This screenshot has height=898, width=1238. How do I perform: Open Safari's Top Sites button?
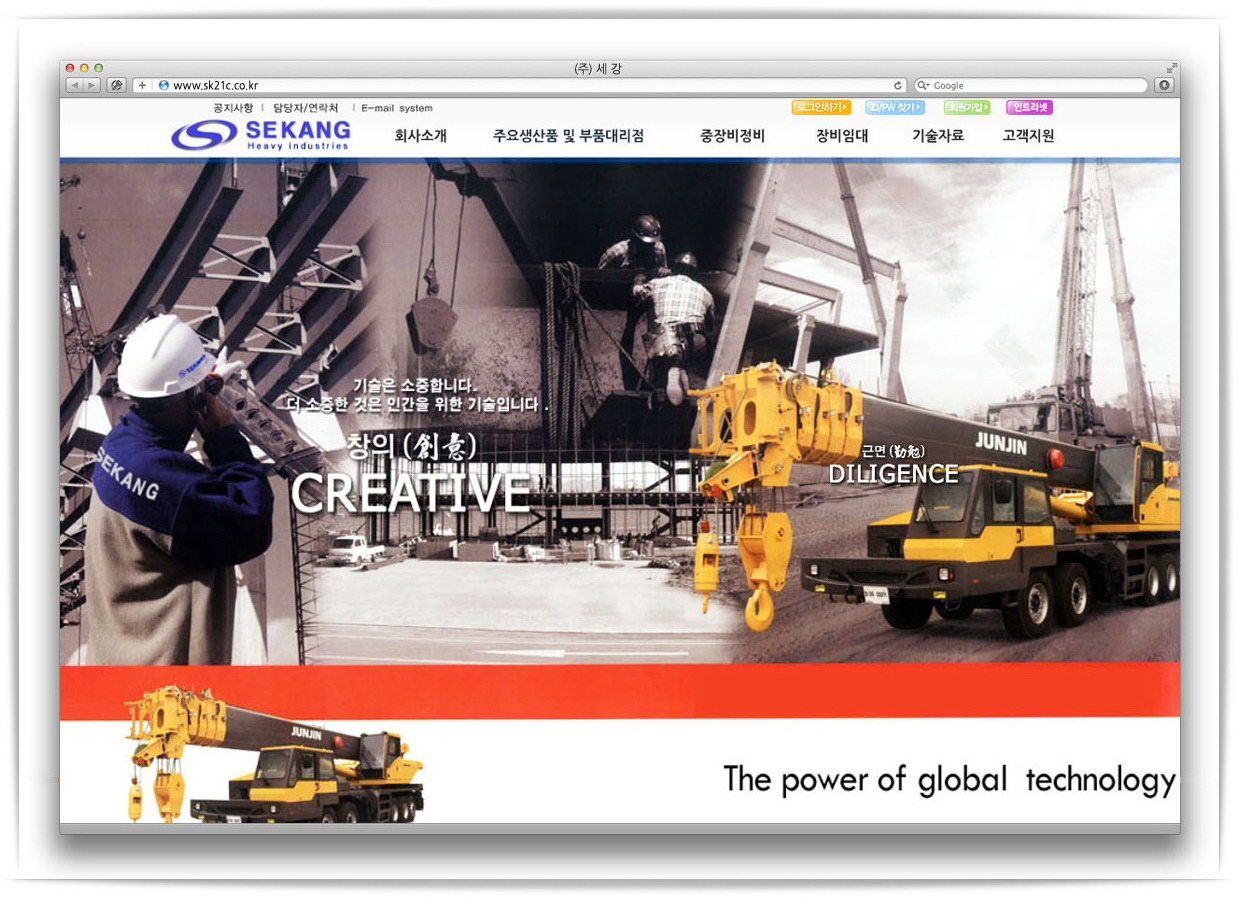click(117, 86)
